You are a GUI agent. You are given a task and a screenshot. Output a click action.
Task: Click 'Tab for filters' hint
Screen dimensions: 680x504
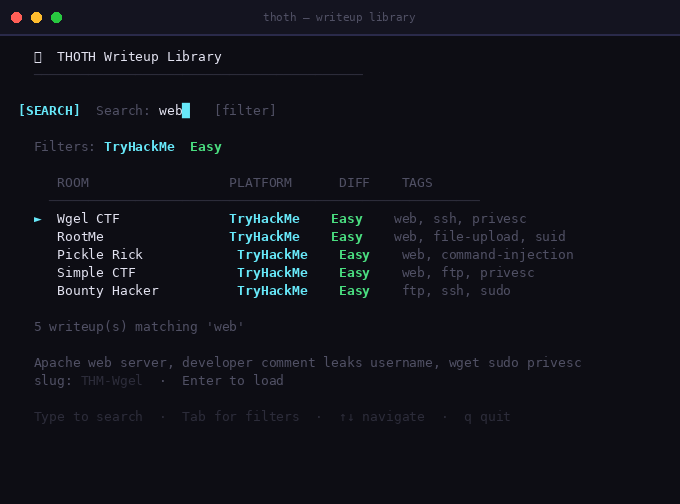240,417
